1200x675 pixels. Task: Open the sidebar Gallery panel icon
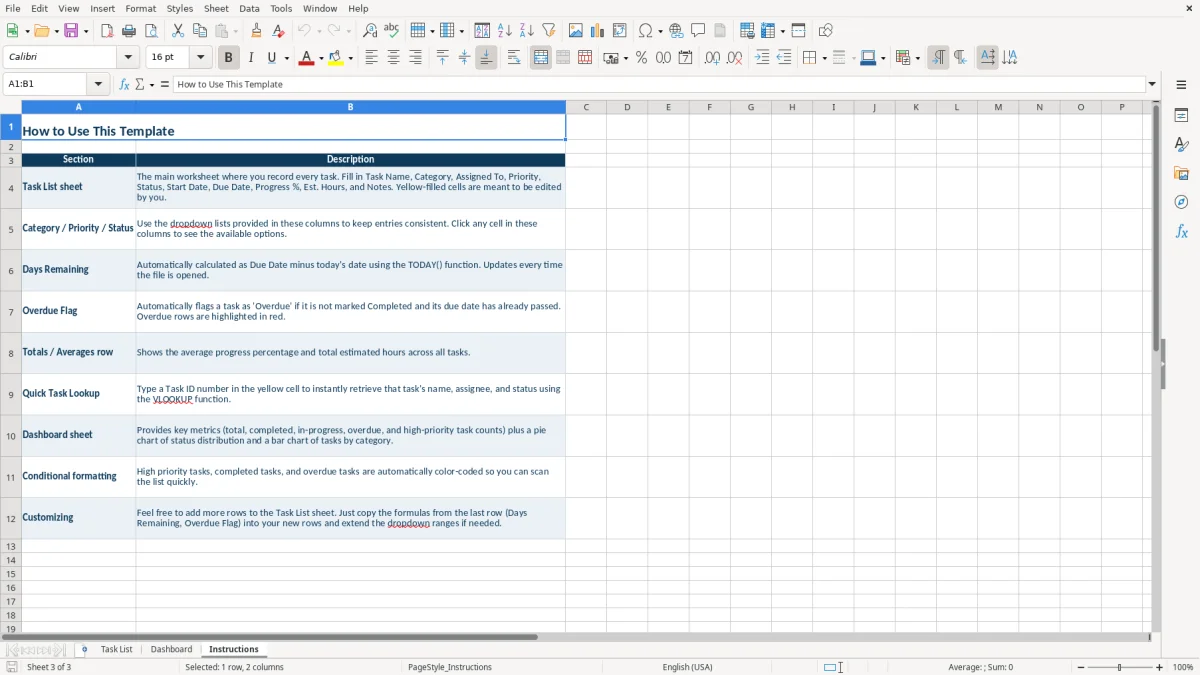(x=1181, y=174)
